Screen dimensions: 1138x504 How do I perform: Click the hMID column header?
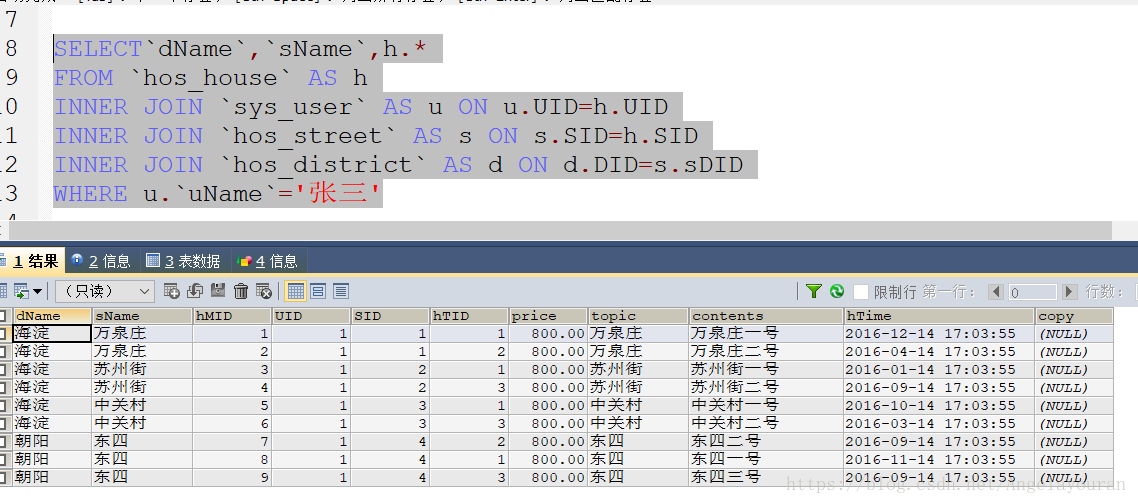pyautogui.click(x=232, y=316)
